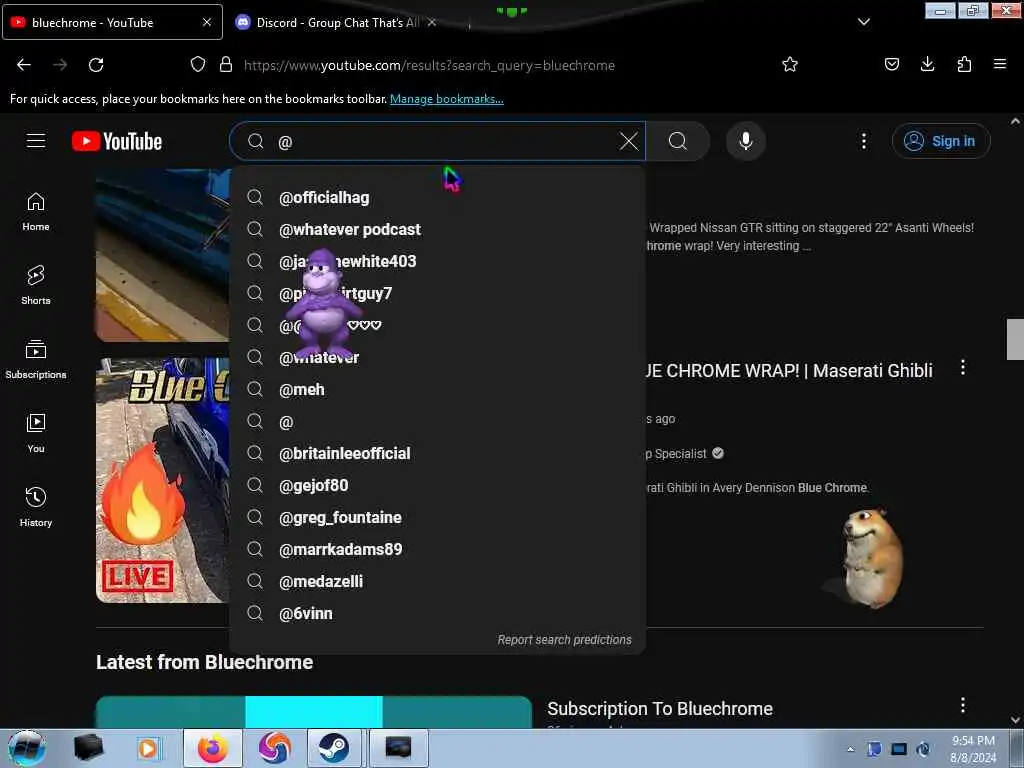Open options for Maserati Ghibli video
This screenshot has width=1024, height=768.
pos(963,368)
